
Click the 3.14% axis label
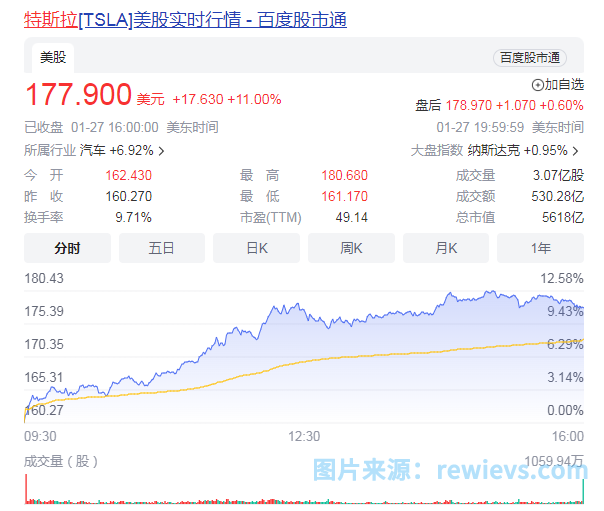(x=565, y=377)
